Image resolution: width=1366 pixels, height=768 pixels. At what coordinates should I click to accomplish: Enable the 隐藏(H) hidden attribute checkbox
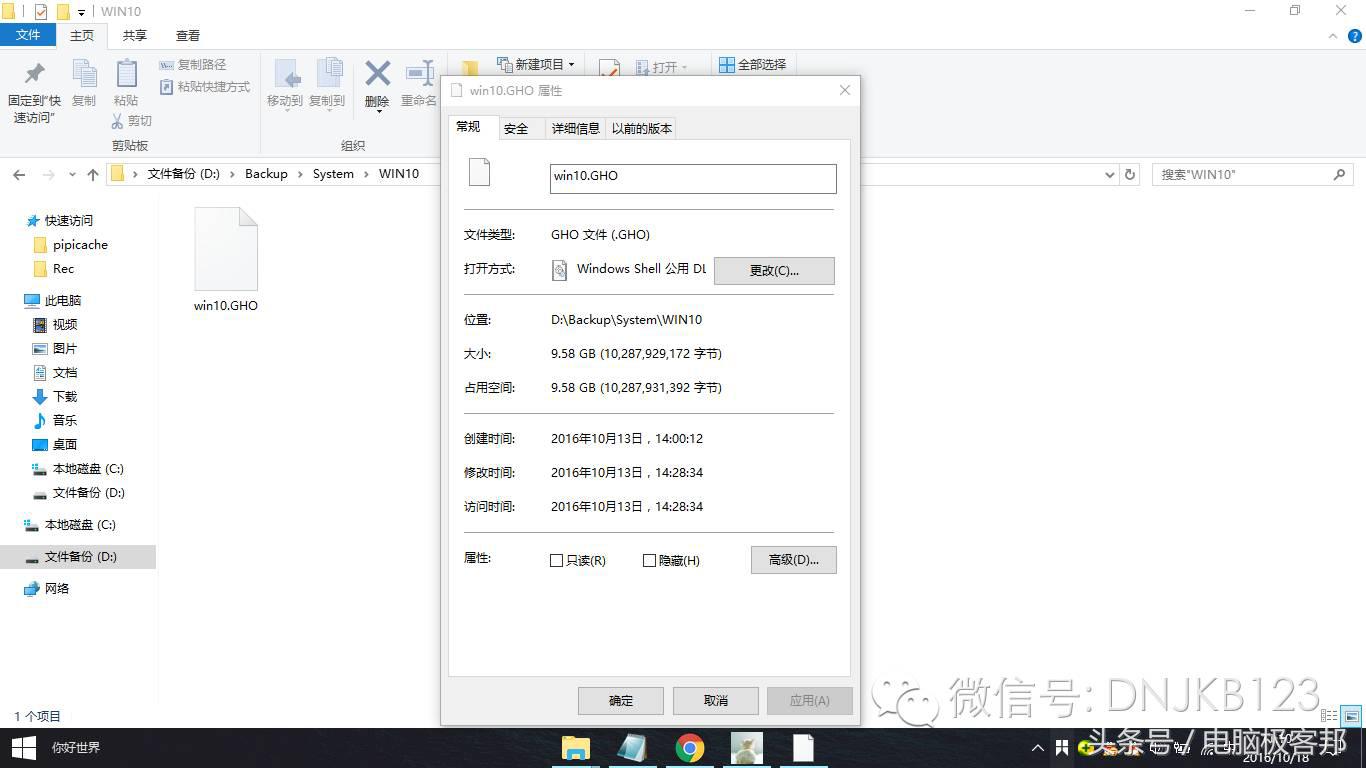(649, 561)
